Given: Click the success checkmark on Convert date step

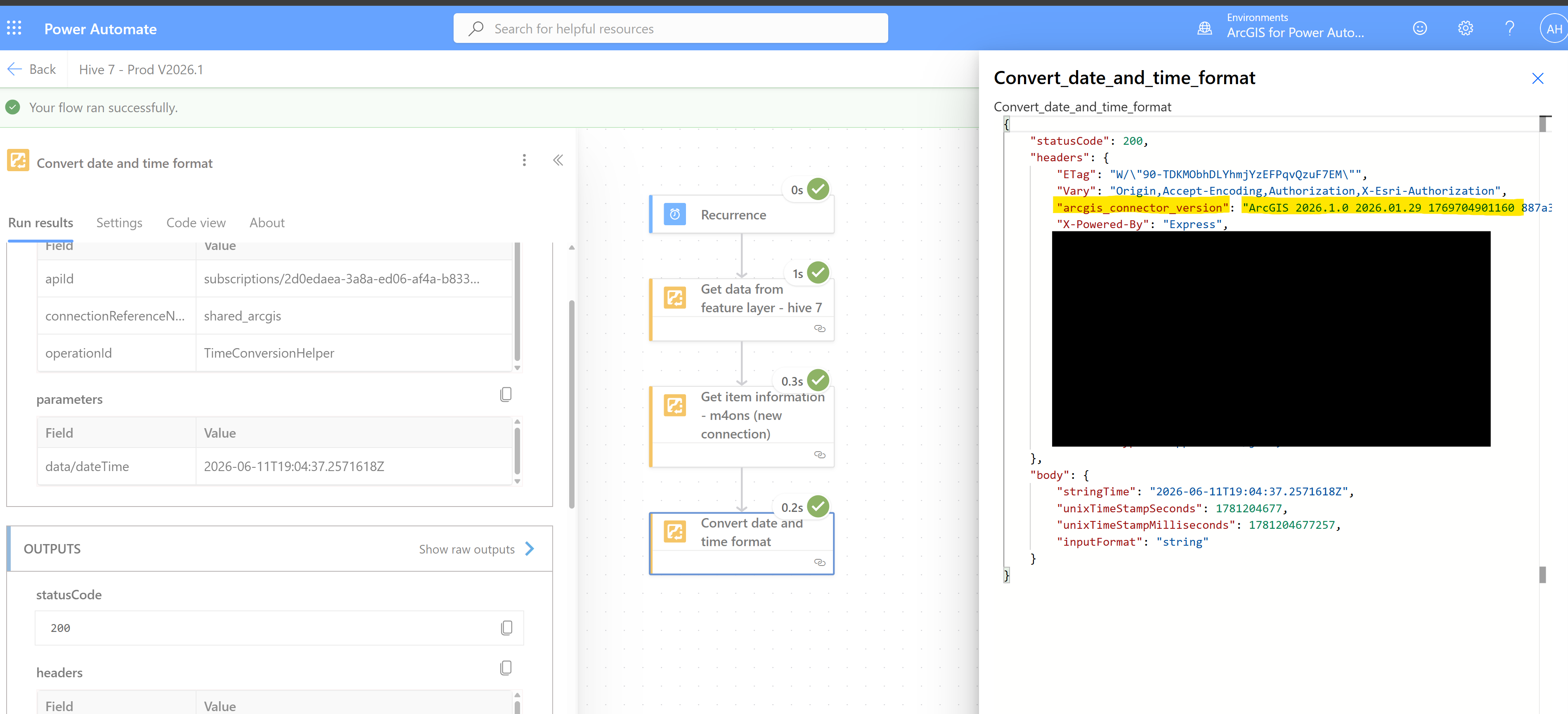Looking at the screenshot, I should tap(818, 507).
